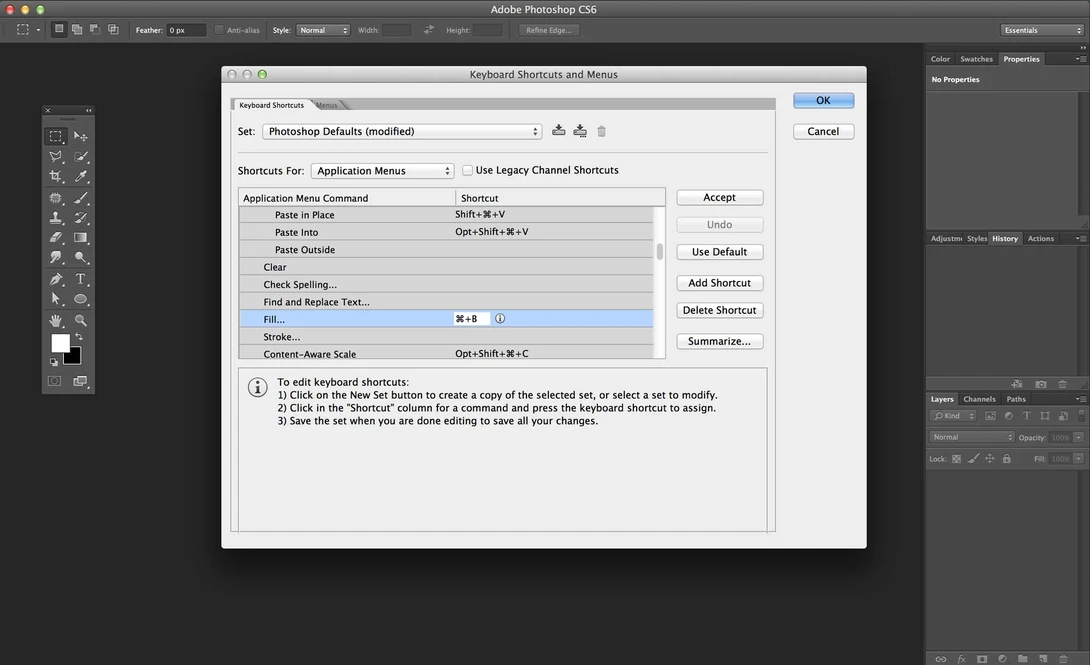Image resolution: width=1090 pixels, height=665 pixels.
Task: Switch to the Paths tab
Action: coord(1016,399)
